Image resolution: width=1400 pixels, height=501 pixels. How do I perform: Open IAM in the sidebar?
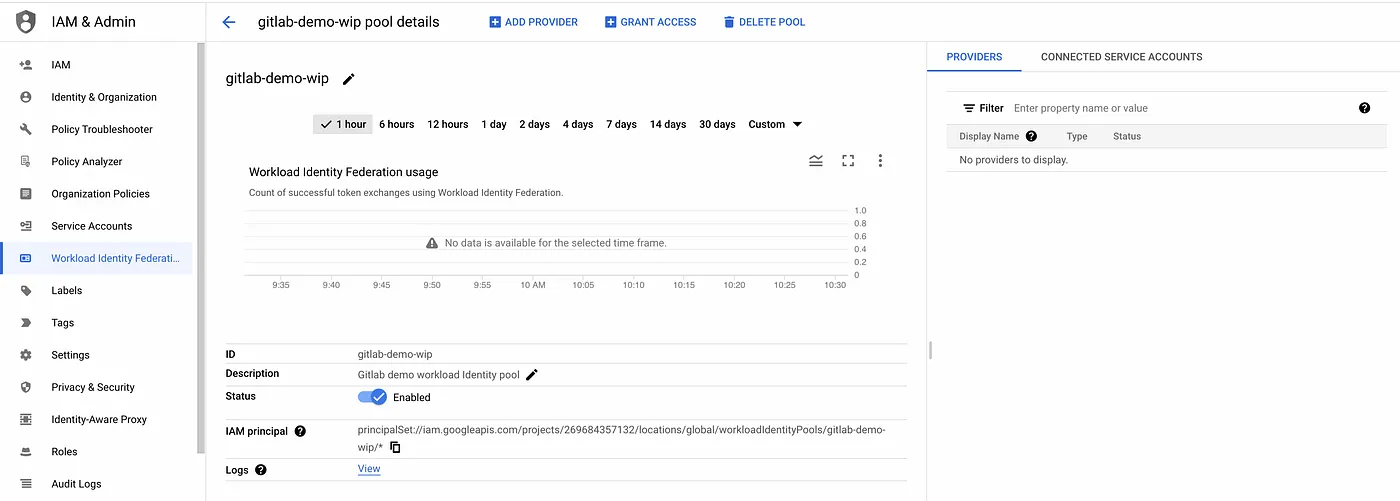pyautogui.click(x=61, y=65)
